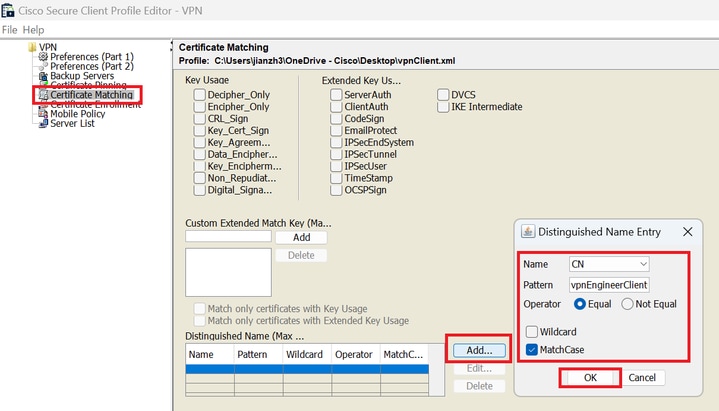Viewport: 719px width, 411px height.
Task: Enable the Non_Repudiat... checkbox
Action: pos(199,178)
